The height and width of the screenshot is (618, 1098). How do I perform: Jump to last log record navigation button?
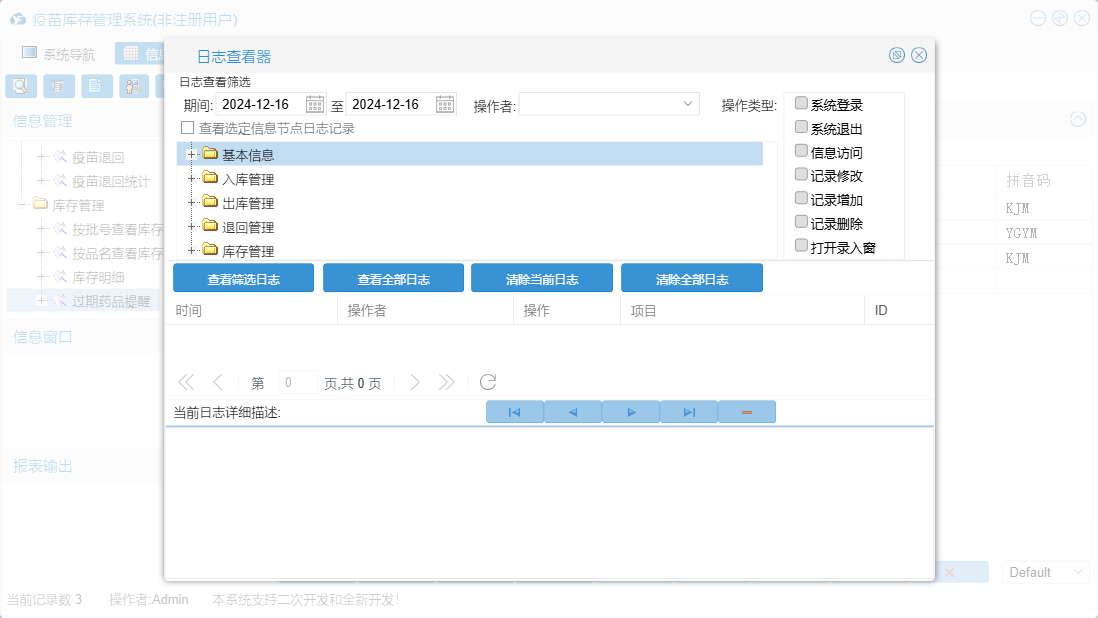[x=689, y=412]
